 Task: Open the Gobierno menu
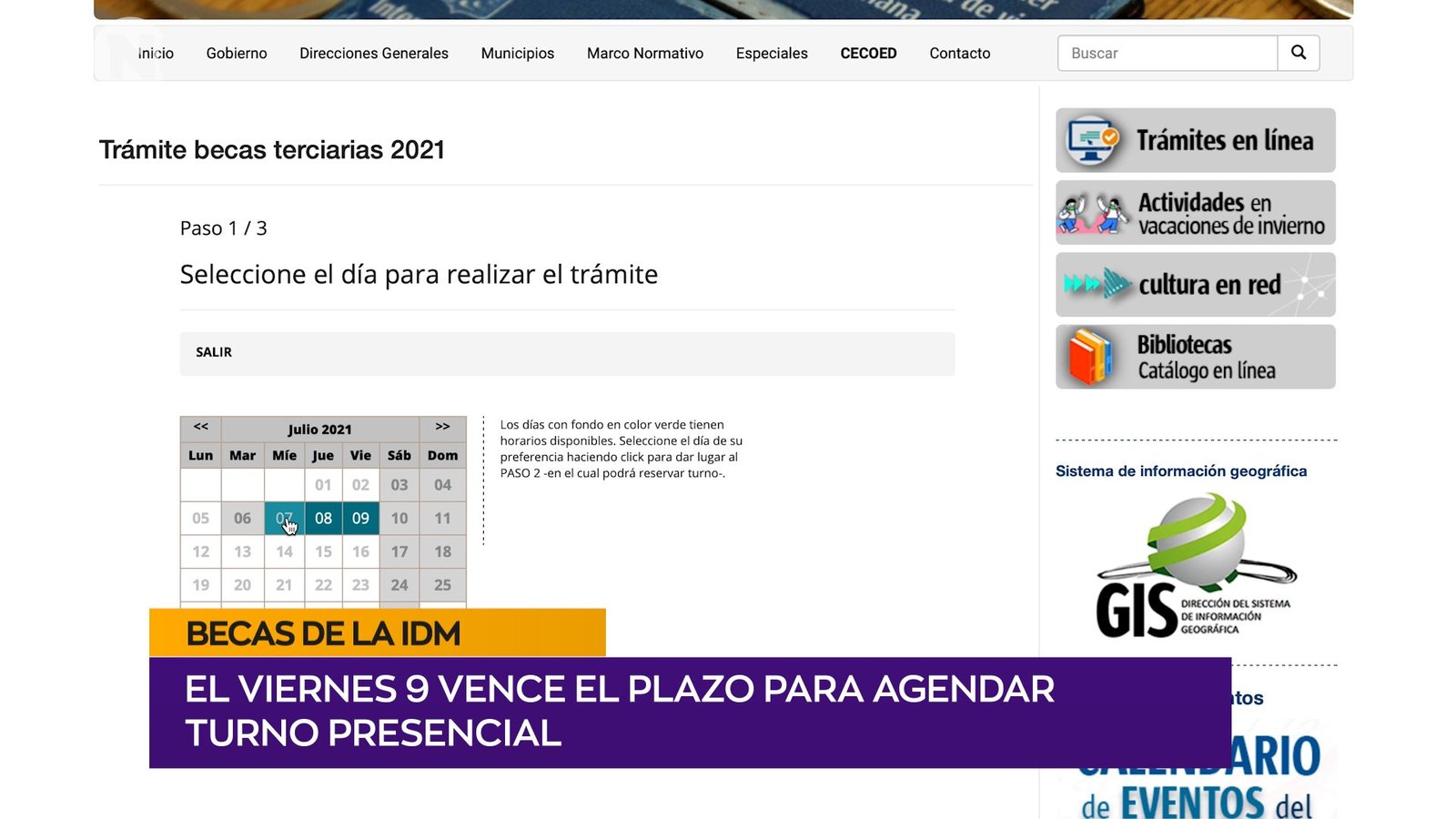click(x=237, y=54)
